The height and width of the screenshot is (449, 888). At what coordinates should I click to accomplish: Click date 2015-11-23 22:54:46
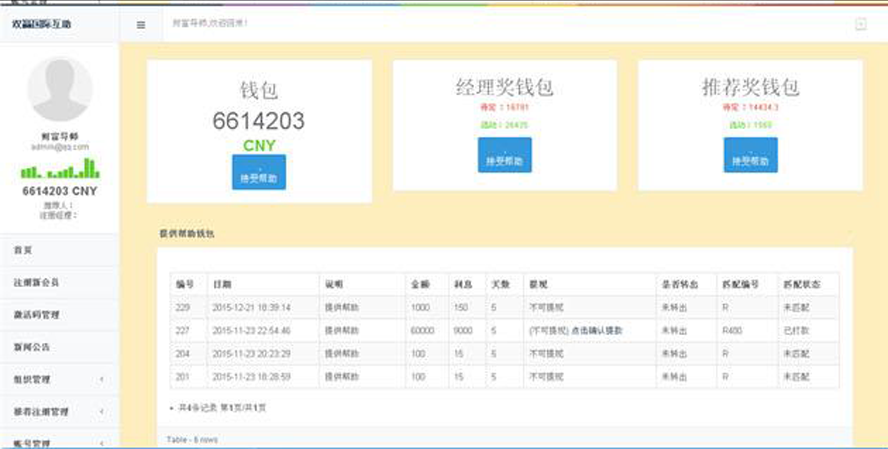251,331
